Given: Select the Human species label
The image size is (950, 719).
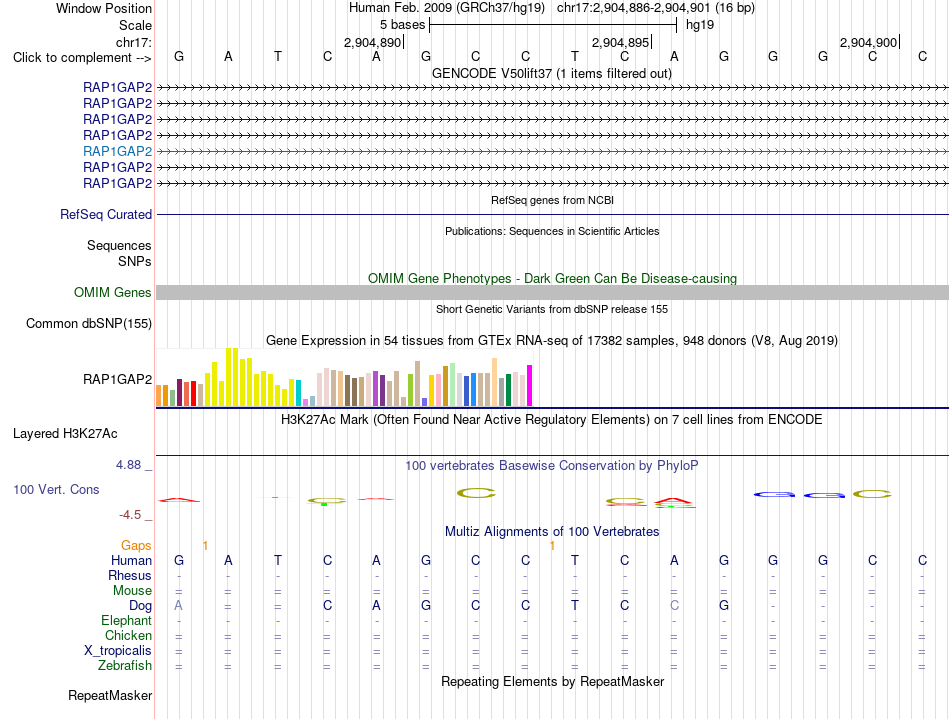Looking at the screenshot, I should click(x=131, y=560).
